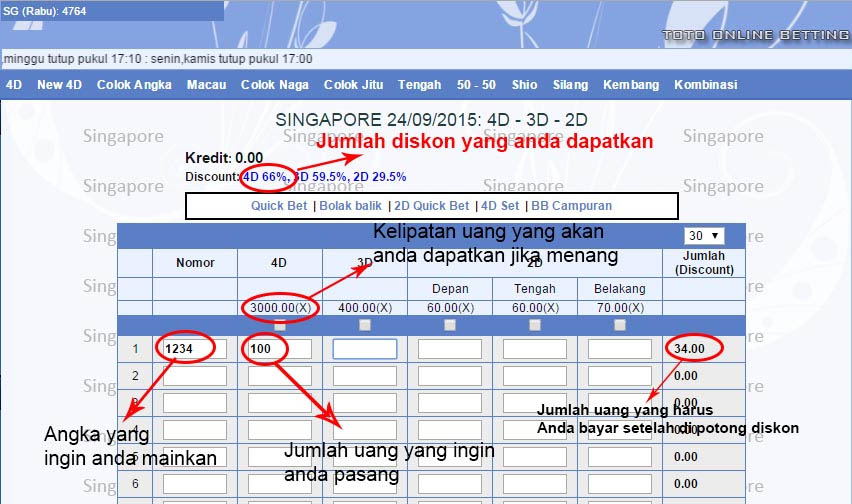Image resolution: width=852 pixels, height=504 pixels.
Task: Click the 400.00(X) 3D multiplier
Action: (365, 308)
